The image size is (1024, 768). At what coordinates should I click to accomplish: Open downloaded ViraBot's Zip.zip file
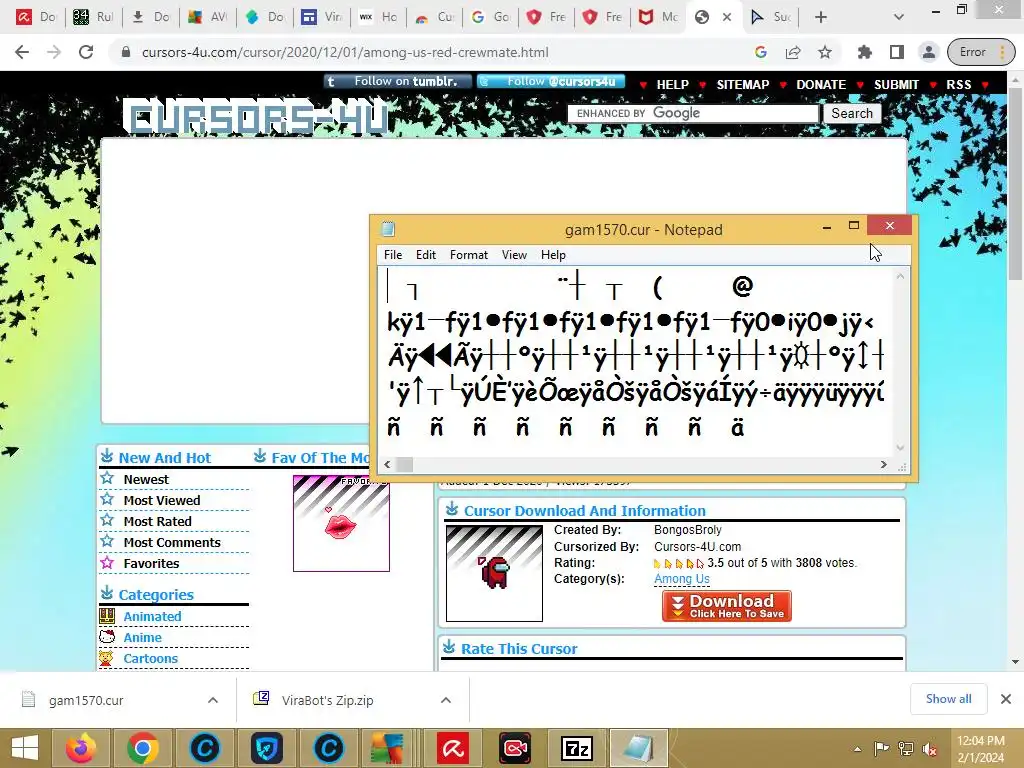click(x=327, y=700)
